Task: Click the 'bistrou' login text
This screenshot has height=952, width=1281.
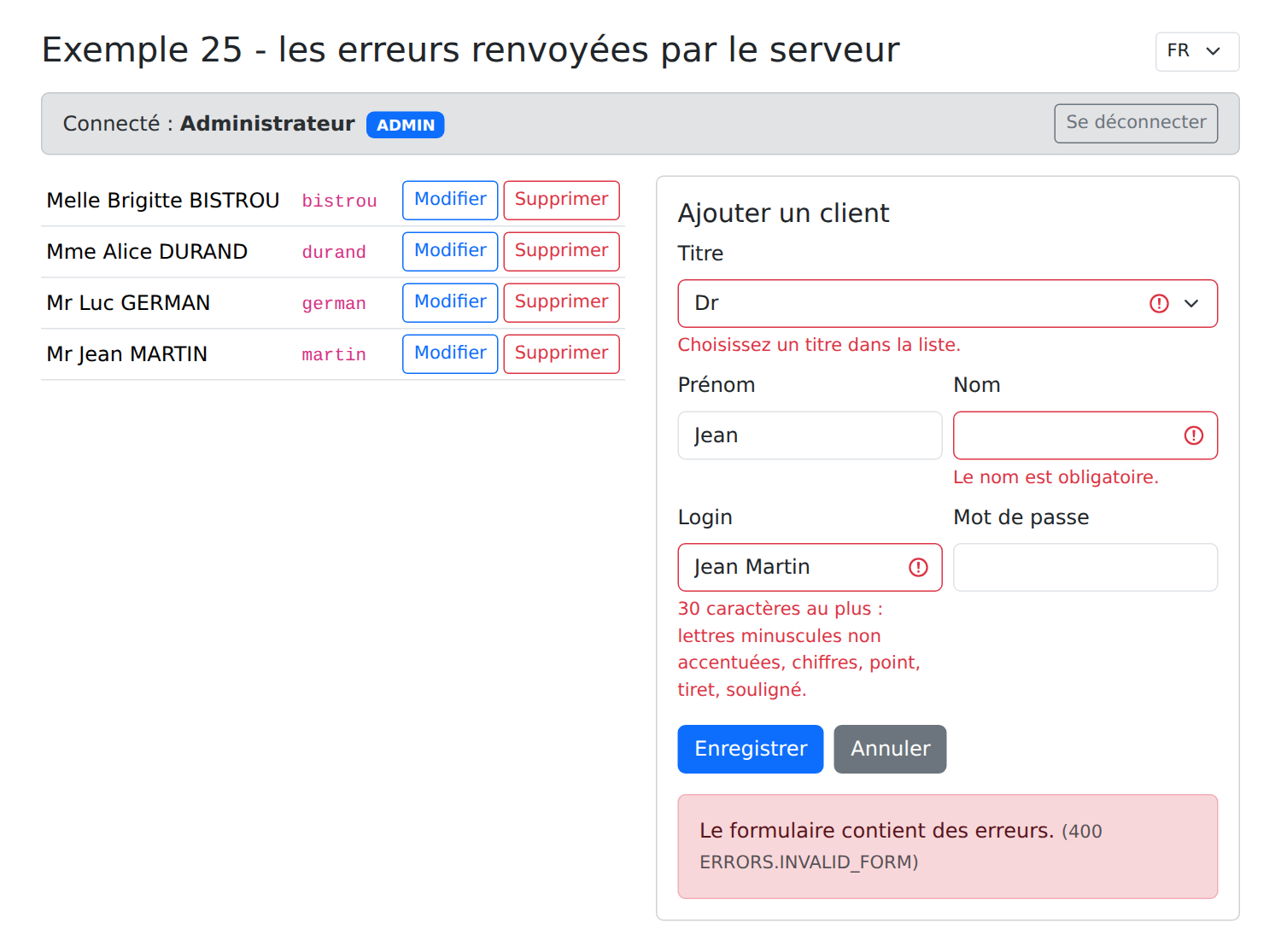Action: pyautogui.click(x=339, y=201)
